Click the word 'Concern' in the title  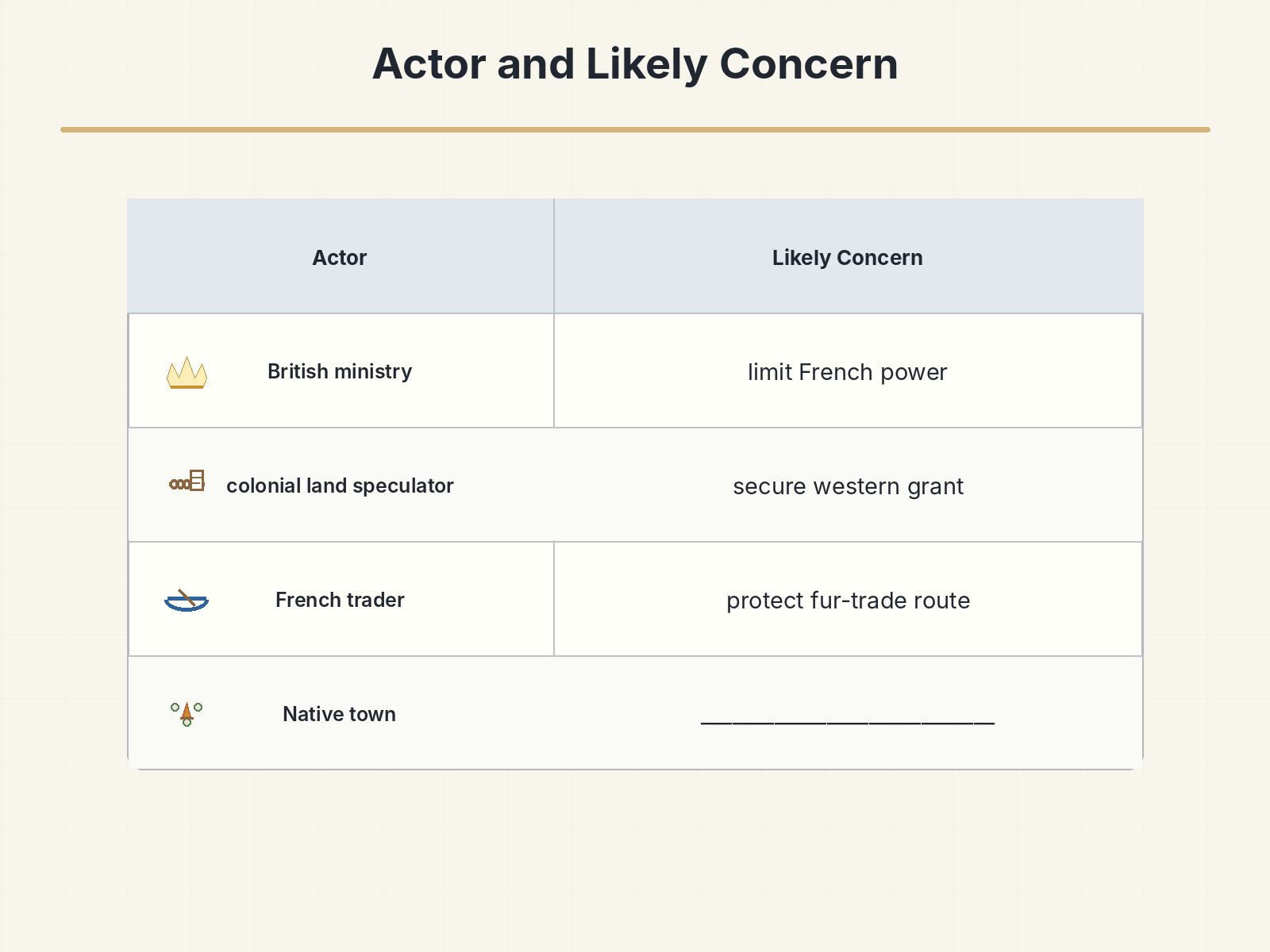point(809,63)
